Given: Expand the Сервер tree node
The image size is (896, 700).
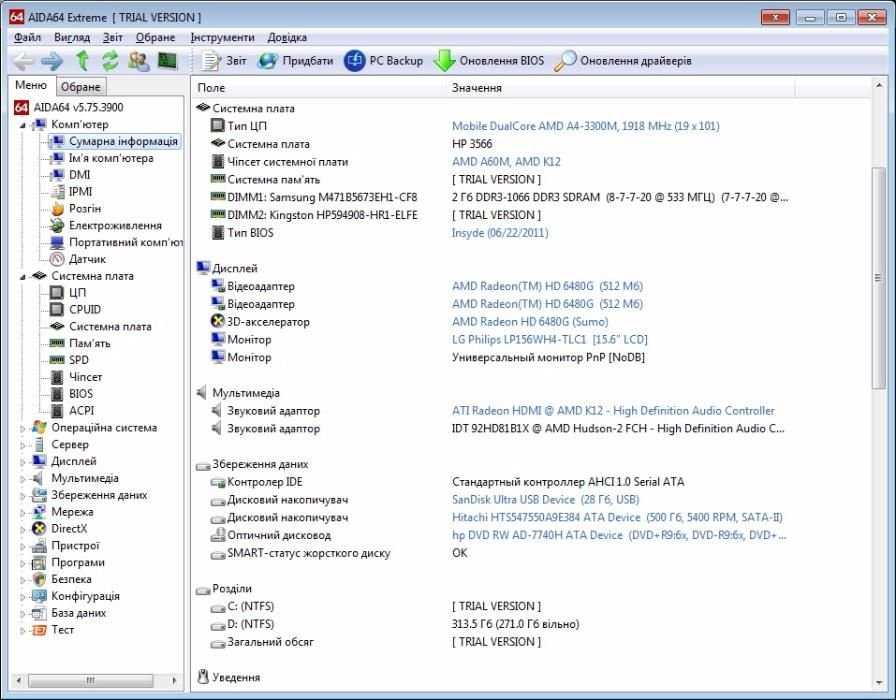Looking at the screenshot, I should (x=23, y=445).
